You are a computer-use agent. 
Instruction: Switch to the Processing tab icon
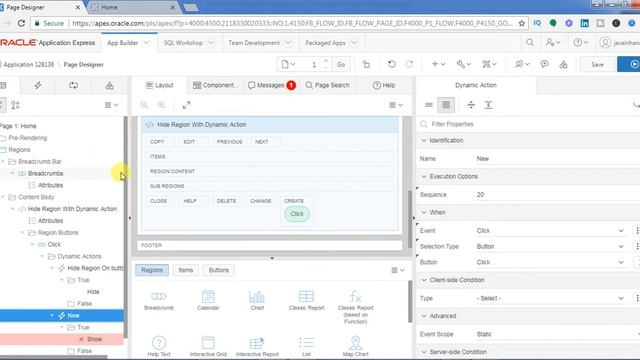click(x=73, y=85)
